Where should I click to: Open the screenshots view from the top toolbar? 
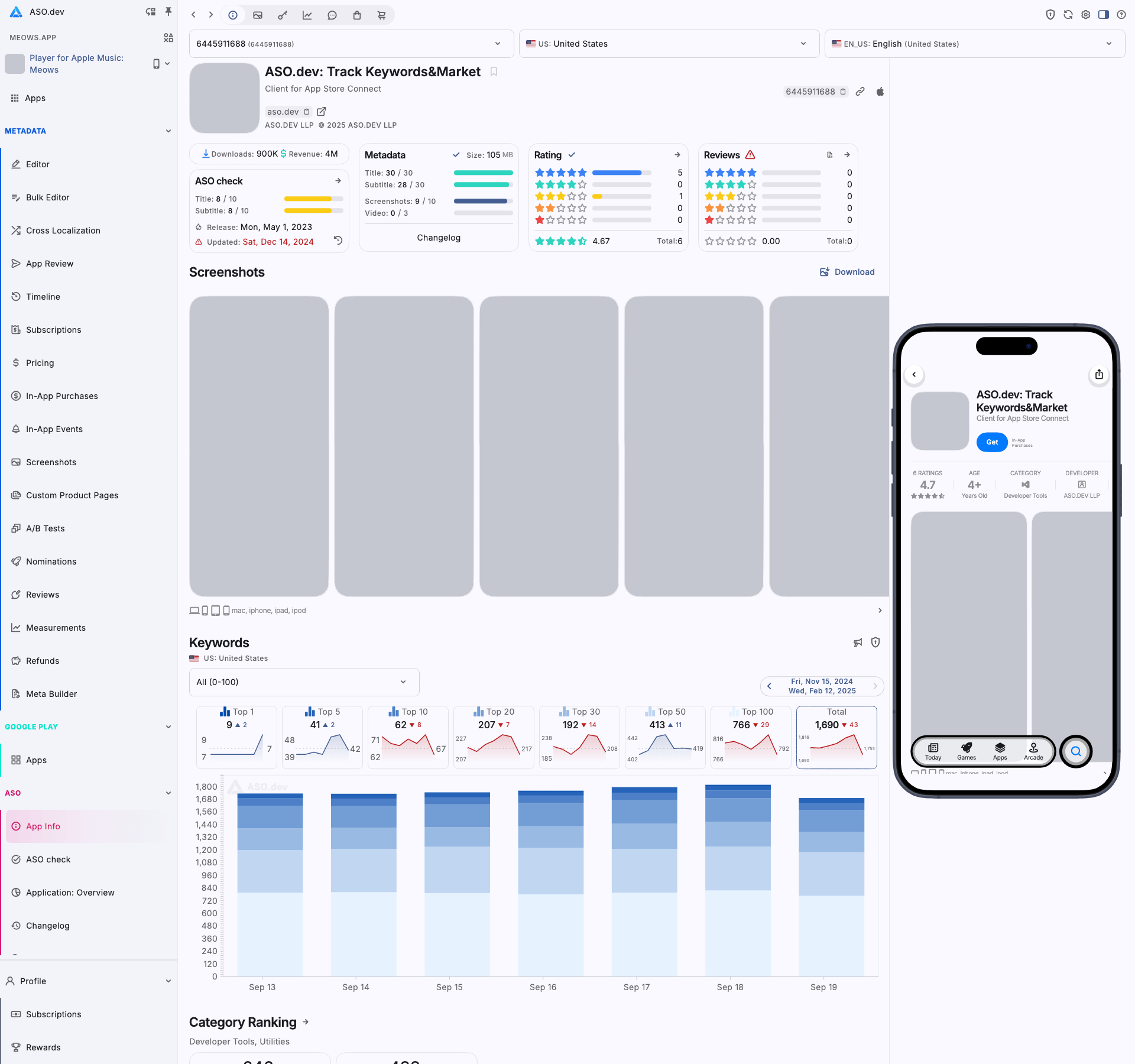click(258, 15)
